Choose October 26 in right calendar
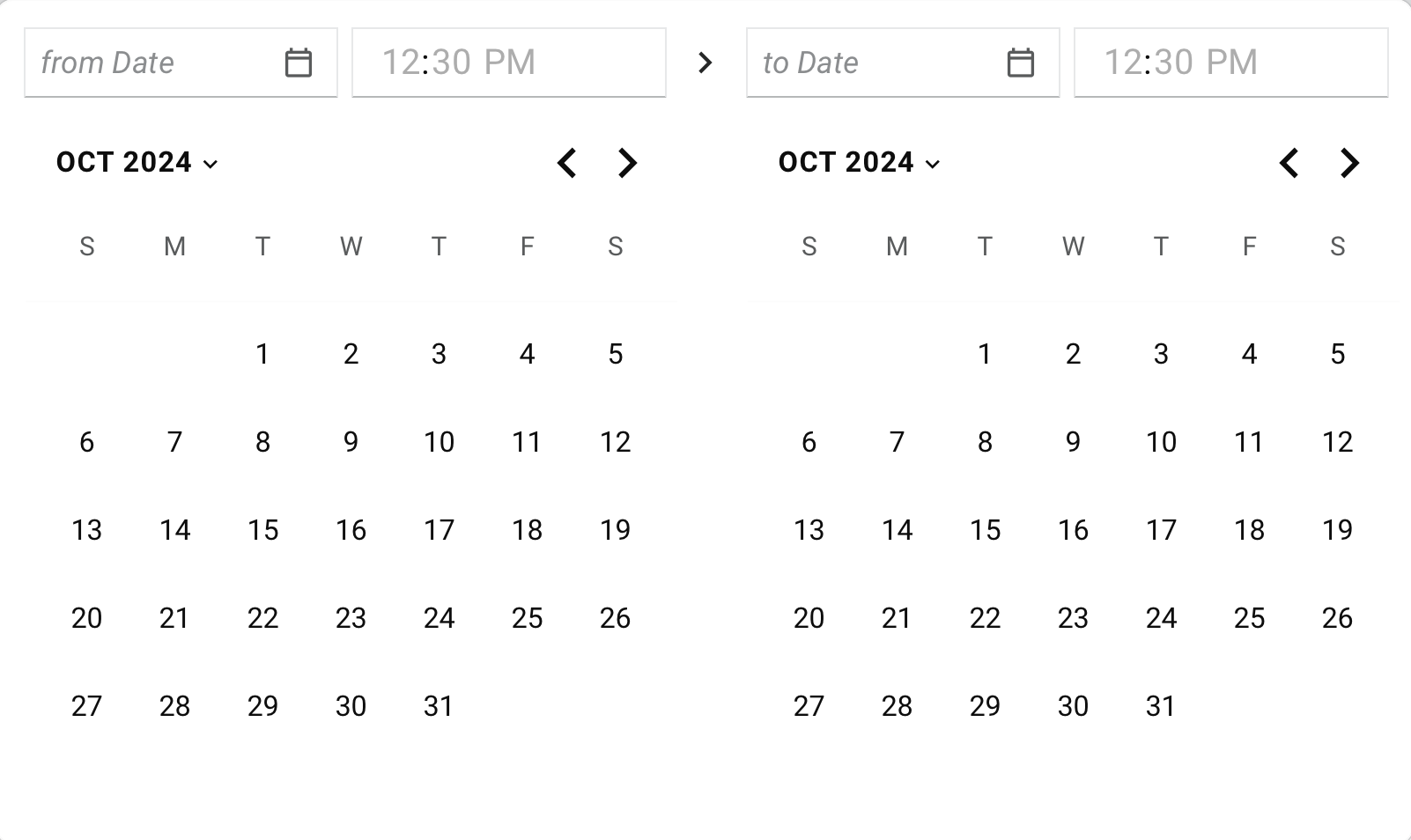The image size is (1411, 840). [1337, 618]
